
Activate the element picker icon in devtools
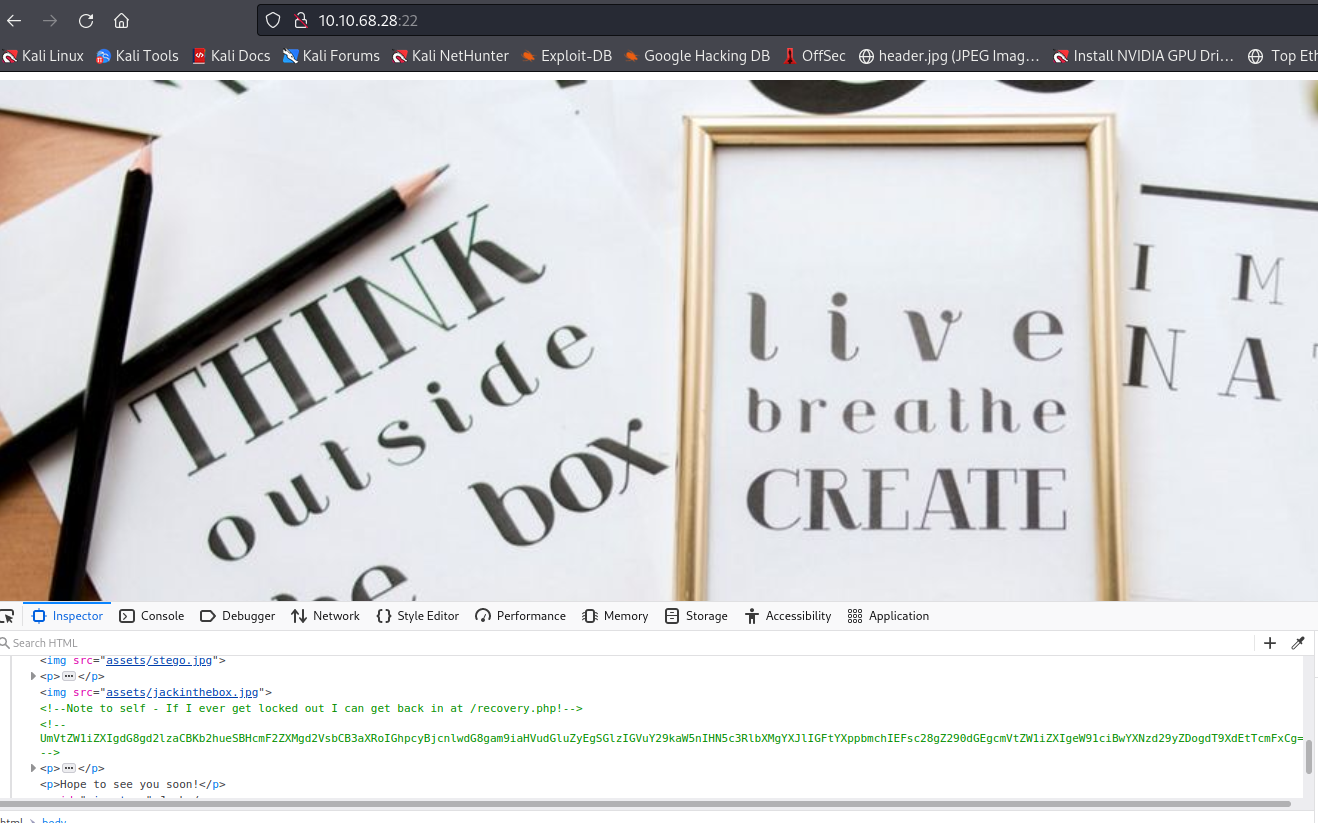[8, 616]
